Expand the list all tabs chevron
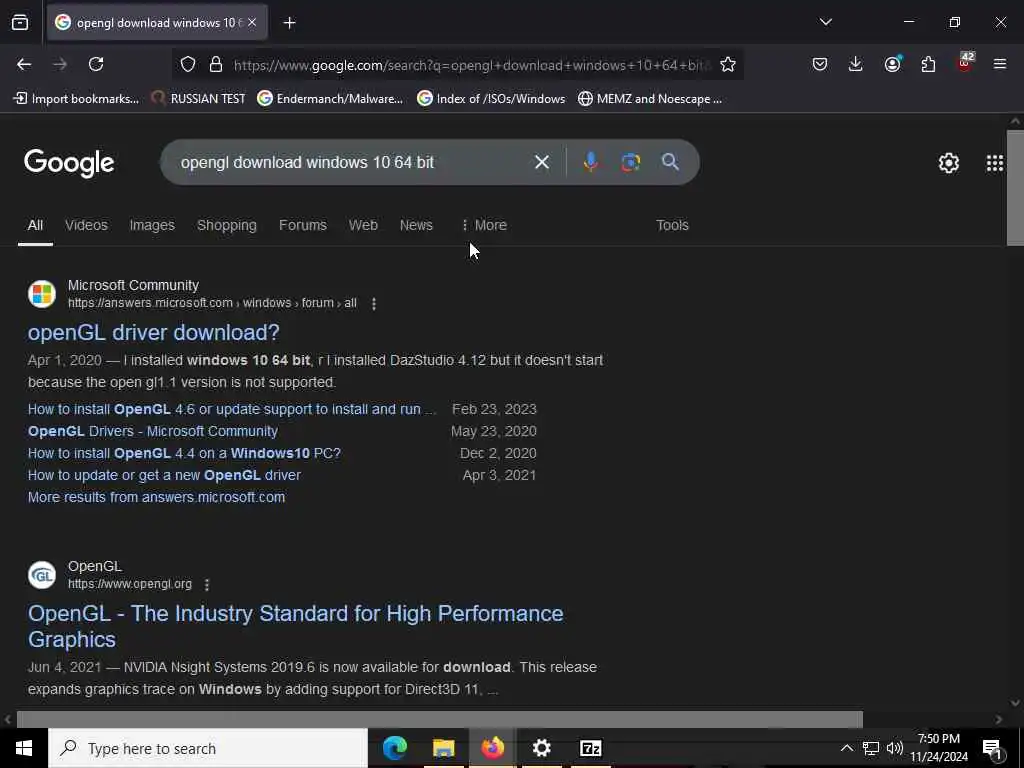Viewport: 1024px width, 768px height. 825,22
